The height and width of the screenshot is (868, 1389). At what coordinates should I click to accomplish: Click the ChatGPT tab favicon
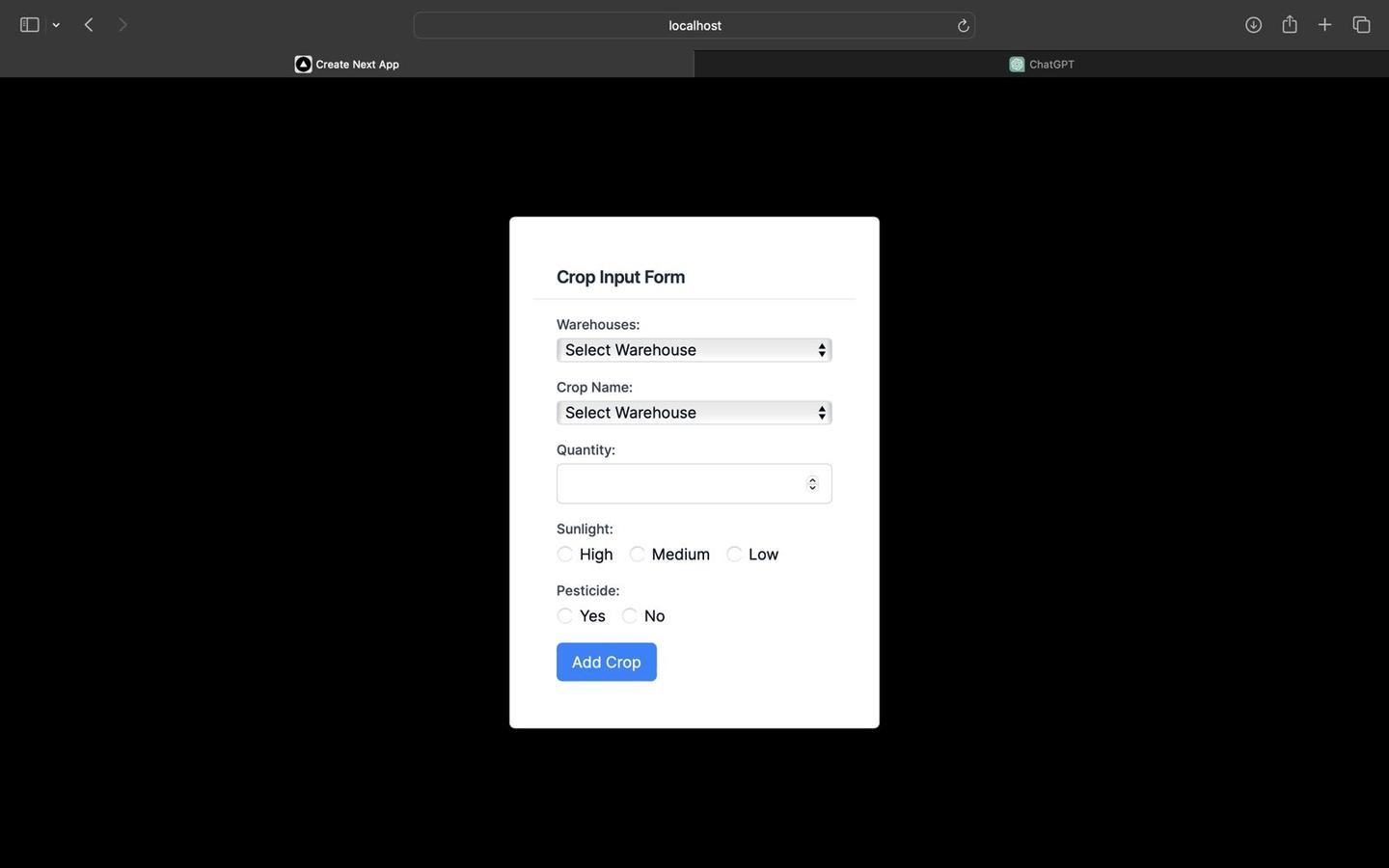[1017, 65]
